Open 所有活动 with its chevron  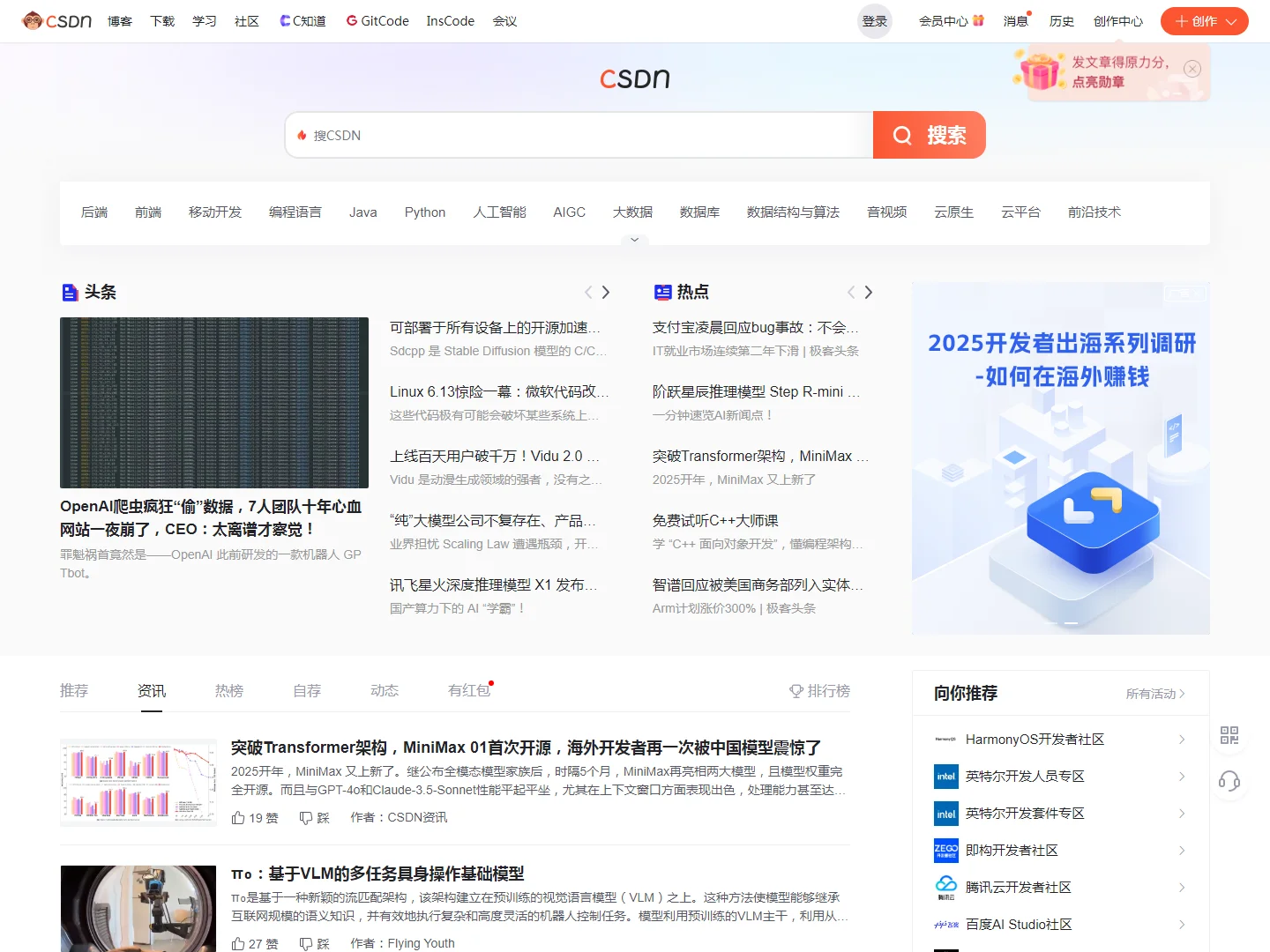click(x=1155, y=694)
